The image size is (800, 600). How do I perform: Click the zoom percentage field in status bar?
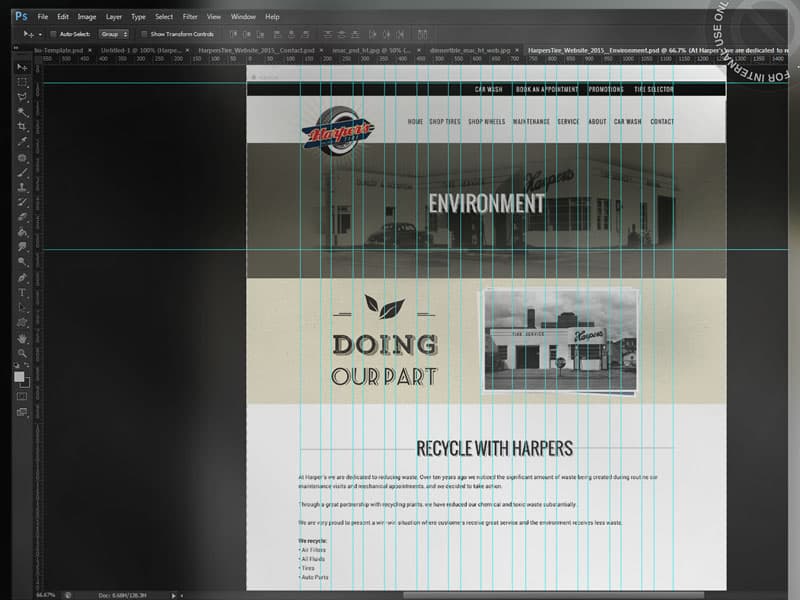(45, 595)
